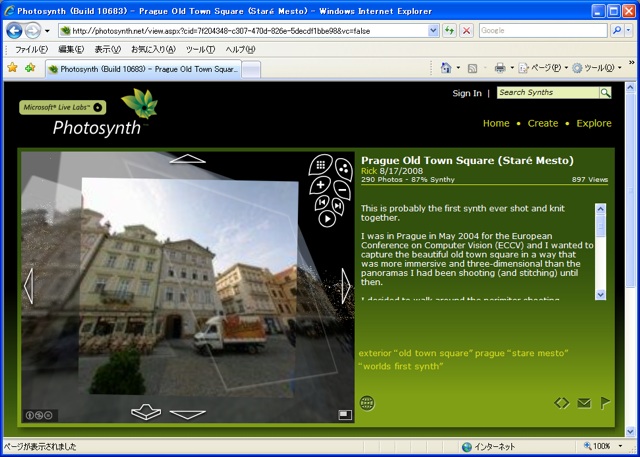Pan the synth view left with left arrow
This screenshot has width=640, height=457.
pos(29,286)
